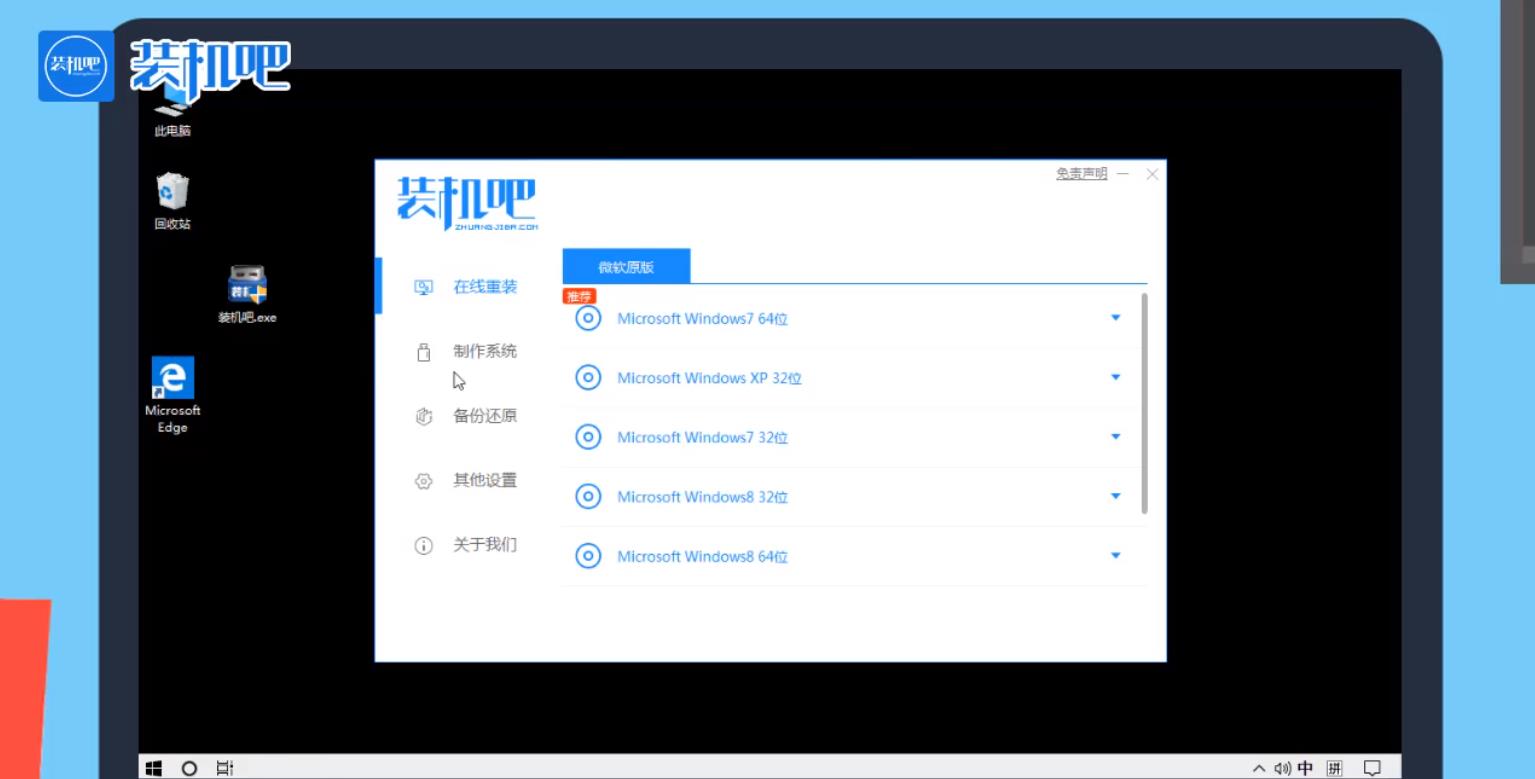1535x779 pixels.
Task: Show hidden tray icons chevron
Action: point(1259,768)
